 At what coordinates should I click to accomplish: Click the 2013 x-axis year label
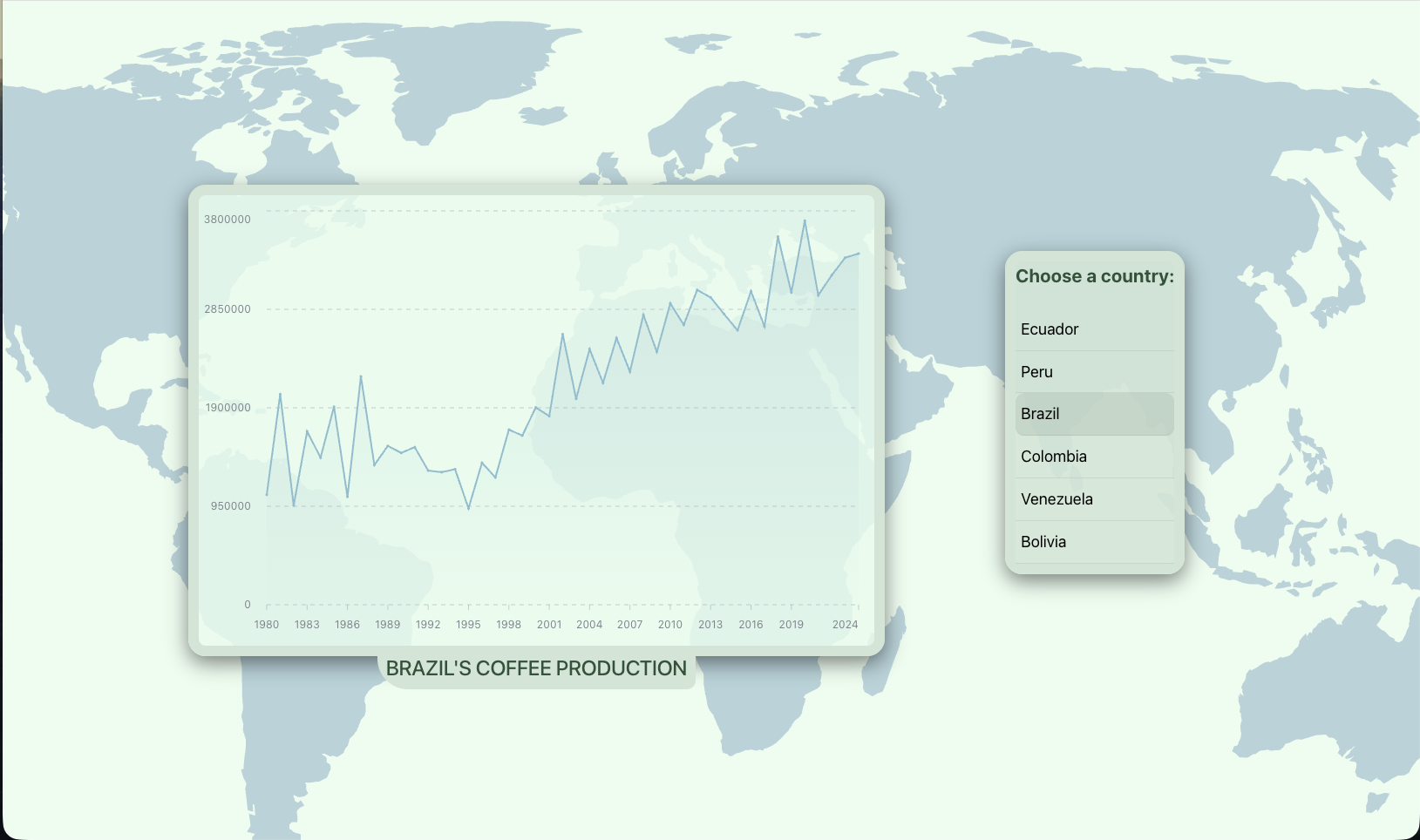710,625
